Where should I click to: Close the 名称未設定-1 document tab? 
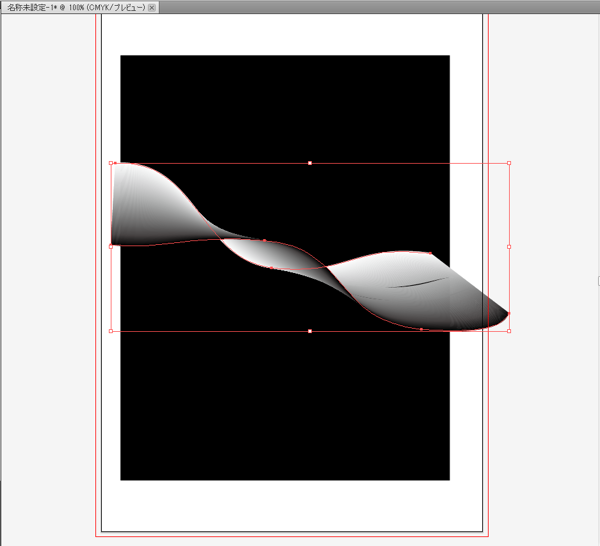[152, 8]
